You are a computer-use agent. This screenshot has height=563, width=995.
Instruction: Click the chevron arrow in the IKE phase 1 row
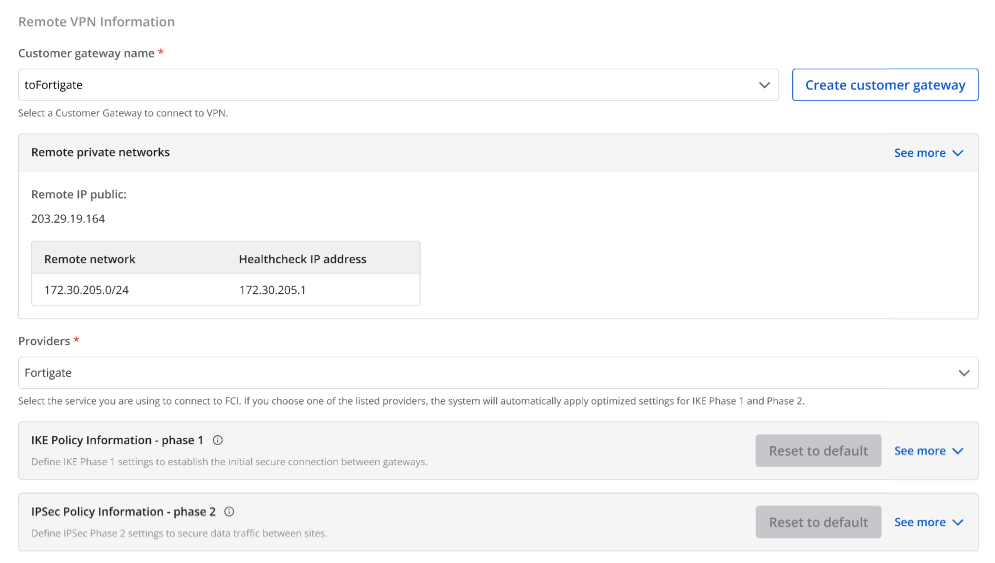click(x=957, y=451)
